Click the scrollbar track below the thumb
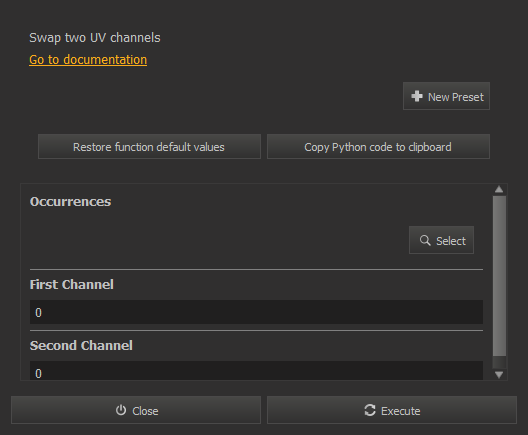The width and height of the screenshot is (528, 435). pyautogui.click(x=499, y=362)
